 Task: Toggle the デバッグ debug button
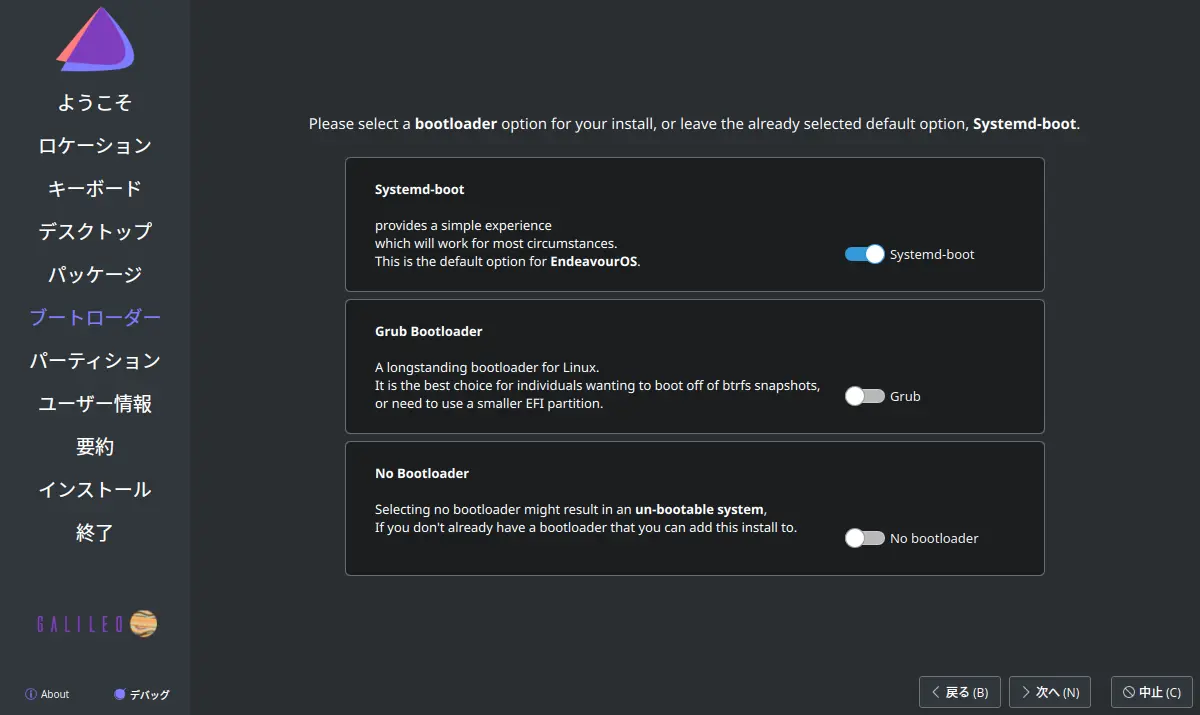(142, 694)
